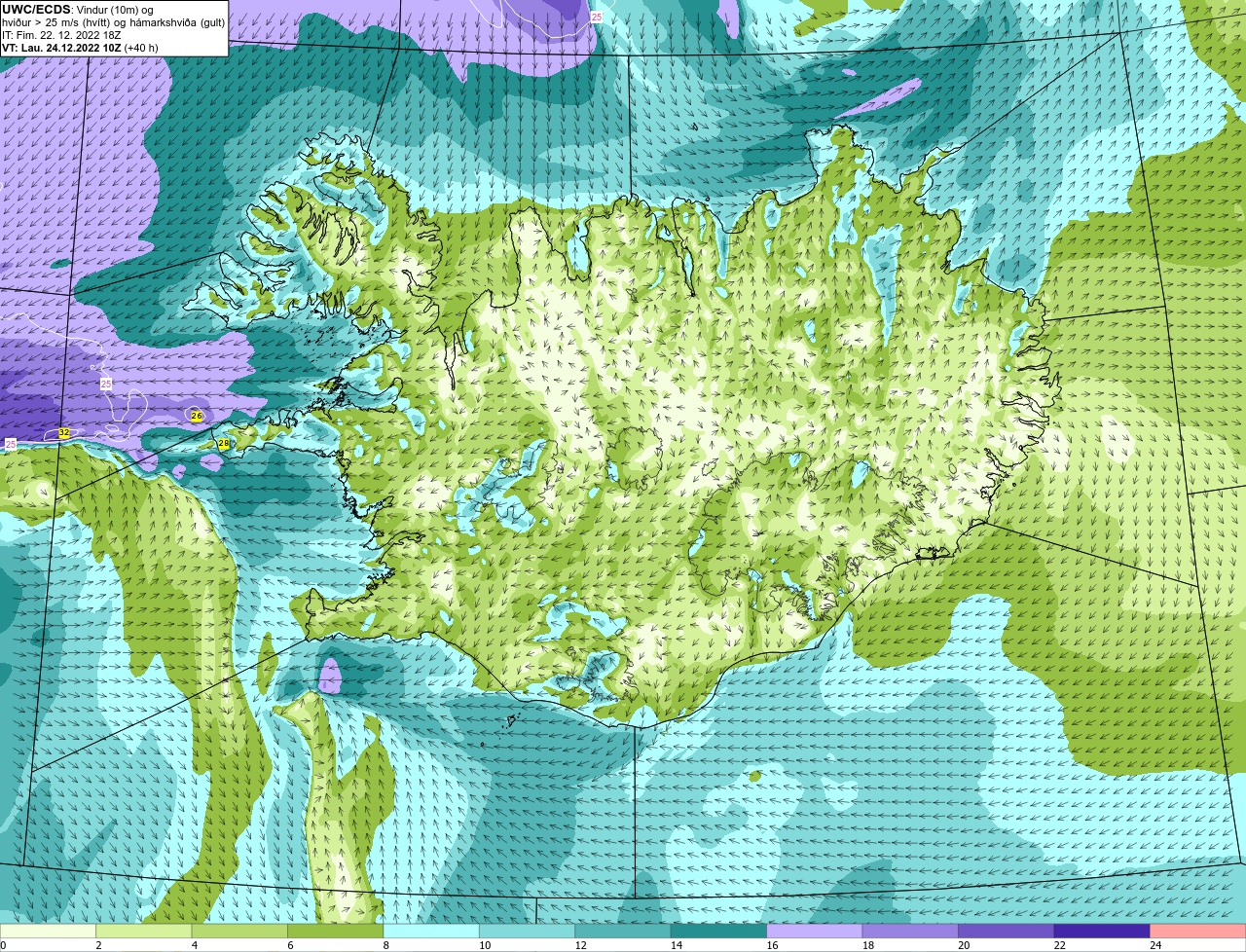Click the legend scale value 18
The image size is (1246, 952).
[868, 945]
